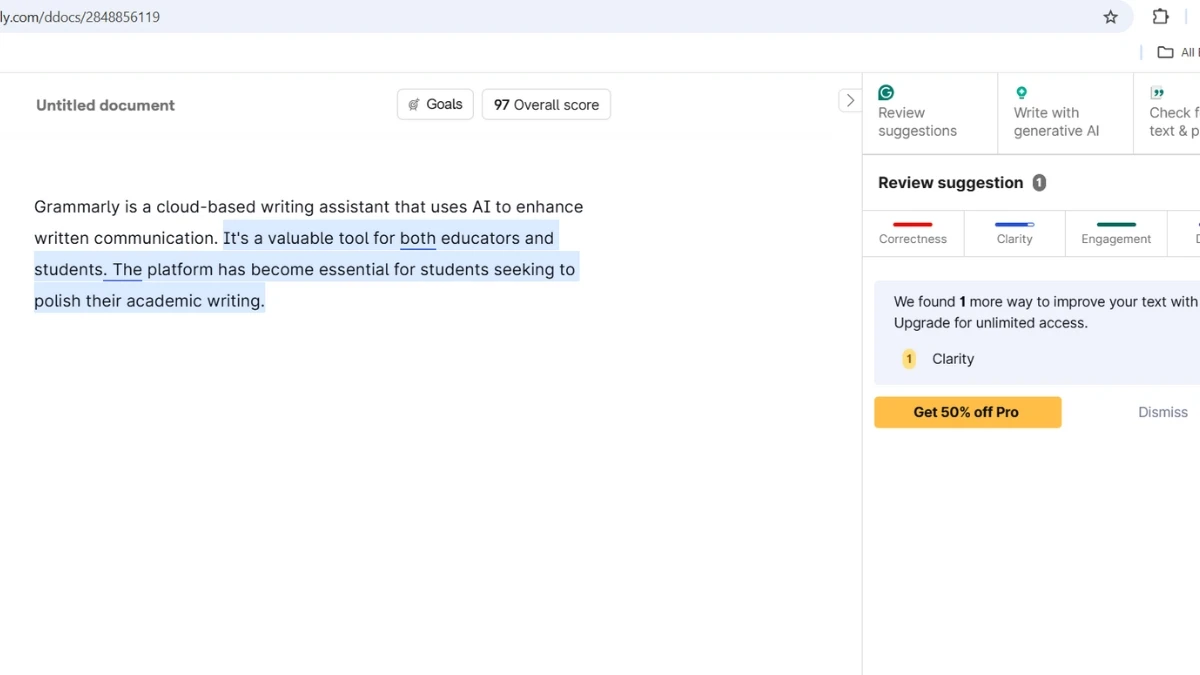The image size is (1200, 675).
Task: Click the blue Clarity progress indicator bar
Action: pos(1014,224)
